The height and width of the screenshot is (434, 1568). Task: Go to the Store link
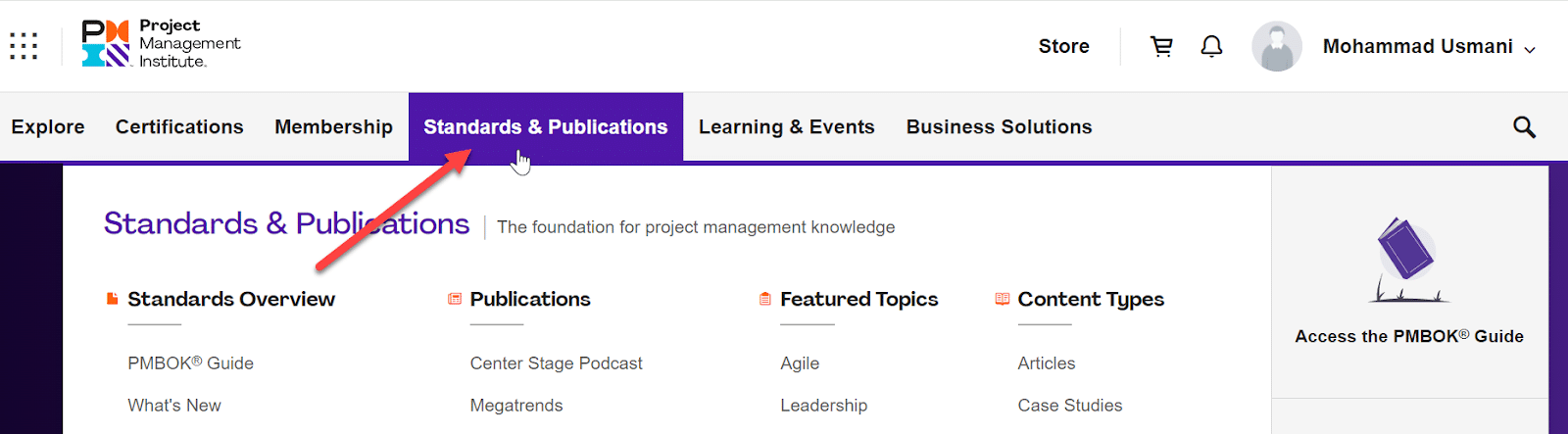pos(1064,46)
